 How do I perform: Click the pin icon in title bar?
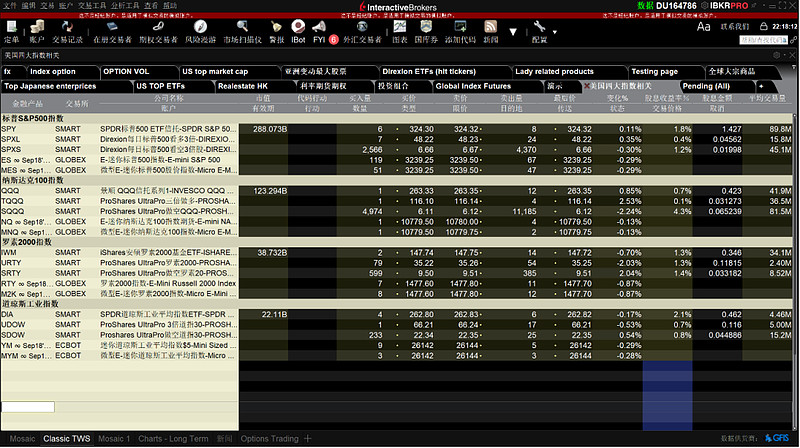[754, 6]
